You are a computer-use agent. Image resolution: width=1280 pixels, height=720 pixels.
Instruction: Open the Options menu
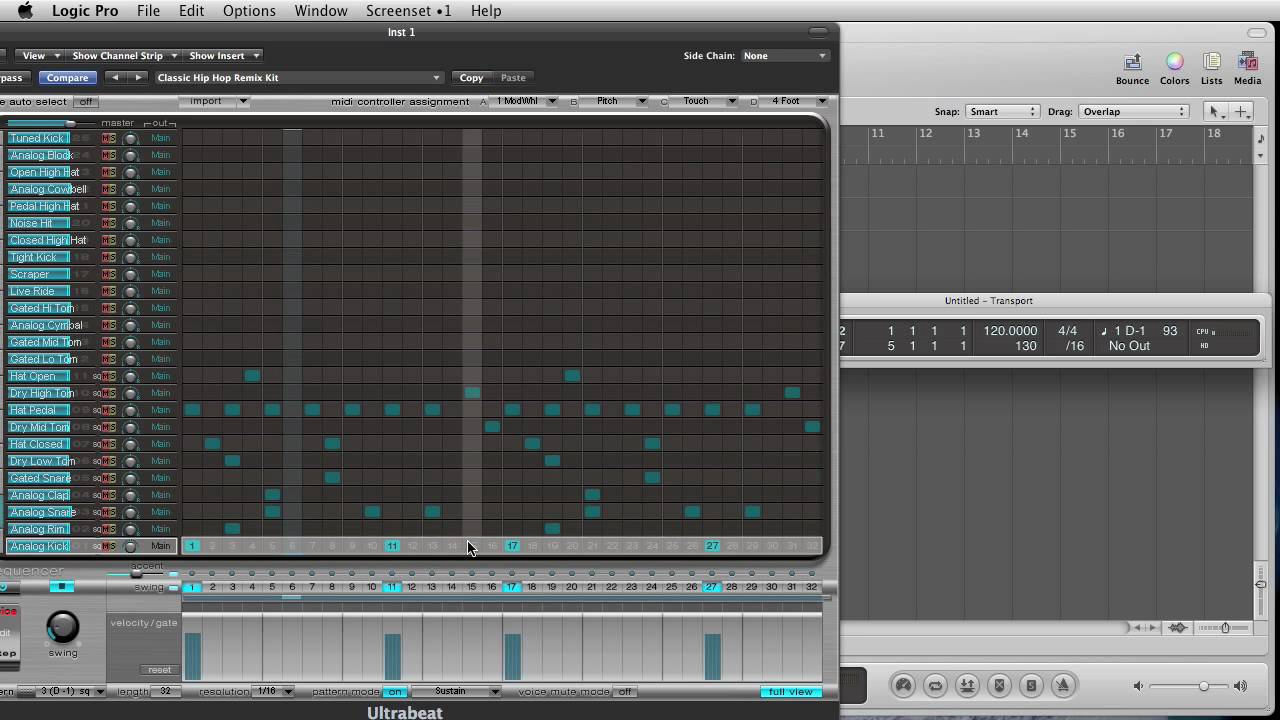click(249, 11)
